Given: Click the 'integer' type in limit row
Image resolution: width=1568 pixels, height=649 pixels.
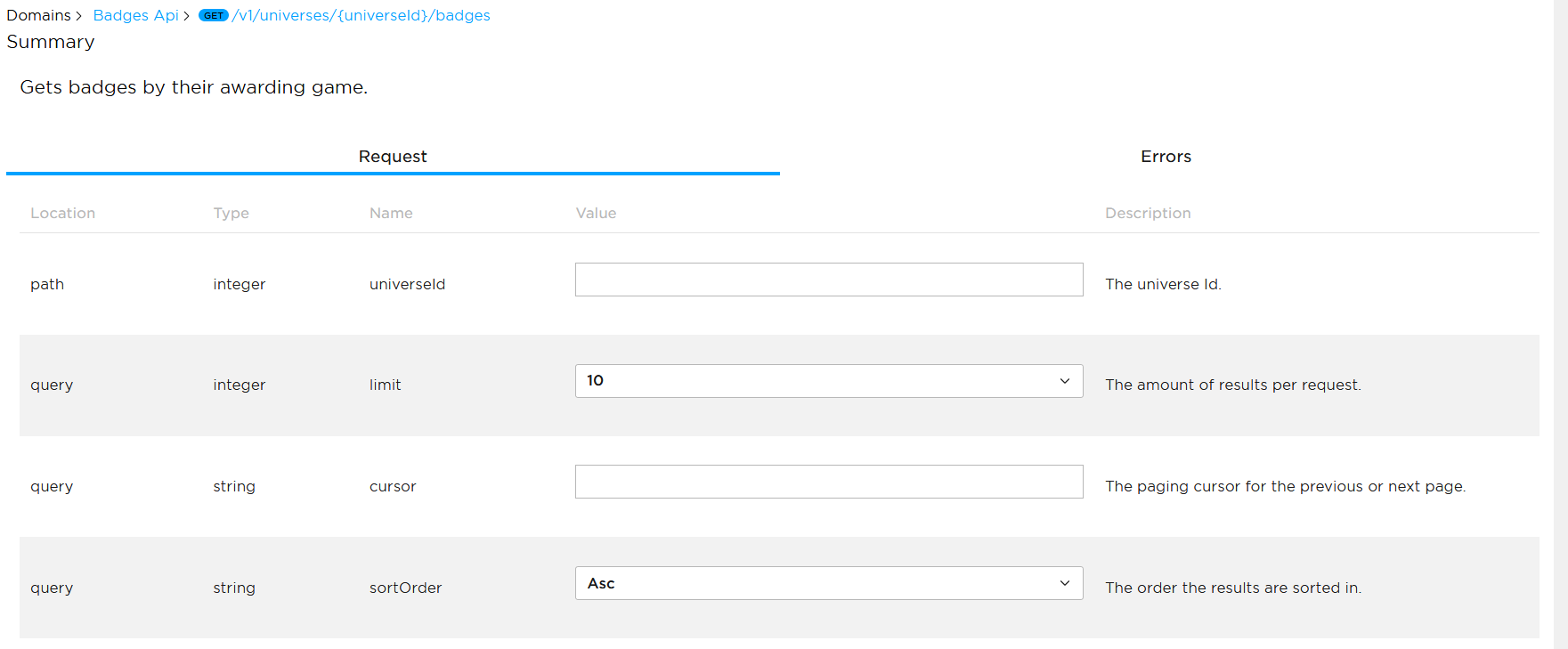Looking at the screenshot, I should point(239,385).
